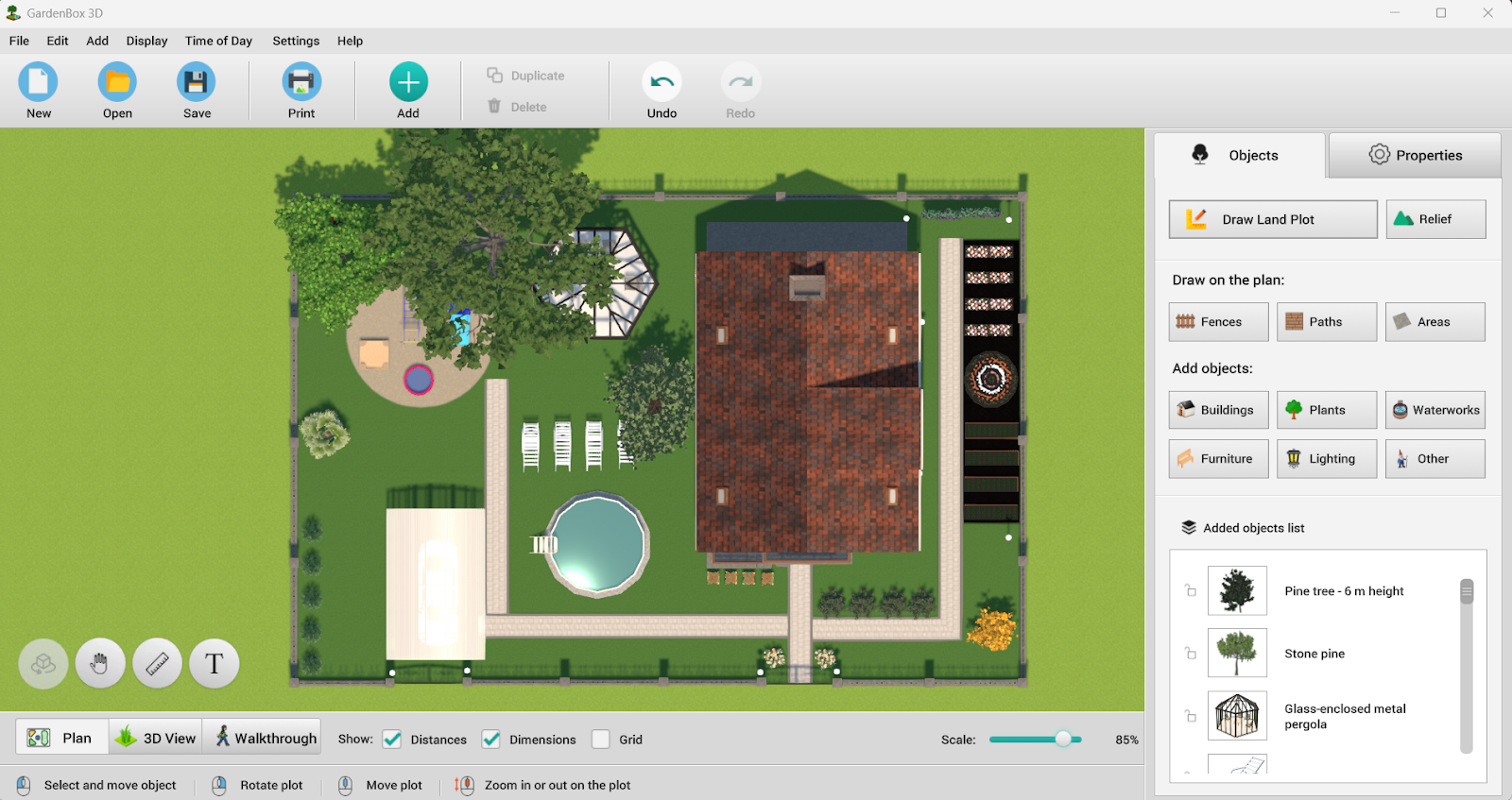This screenshot has height=800, width=1512.
Task: Expand the Buildings object category
Action: coord(1218,410)
